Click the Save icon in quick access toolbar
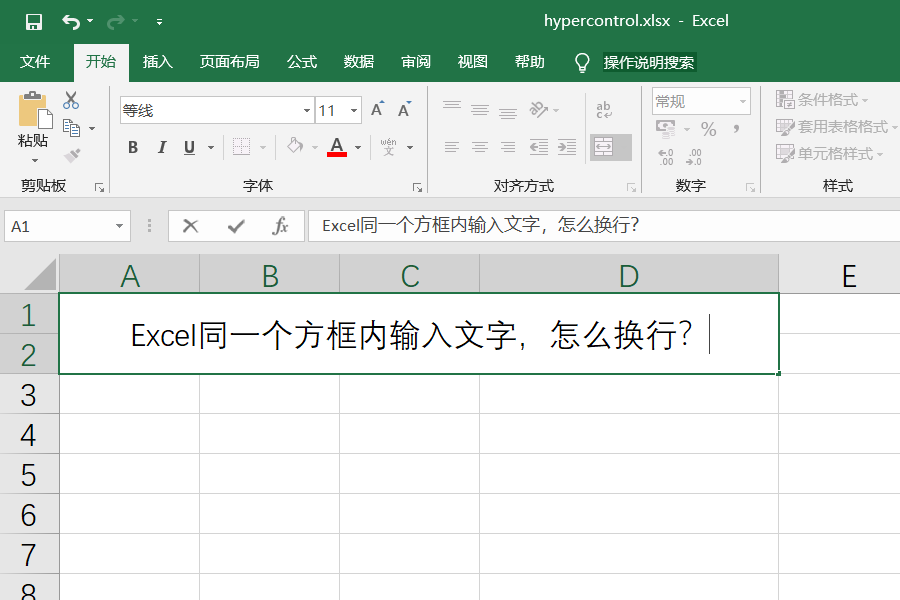This screenshot has width=900, height=600. tap(34, 22)
